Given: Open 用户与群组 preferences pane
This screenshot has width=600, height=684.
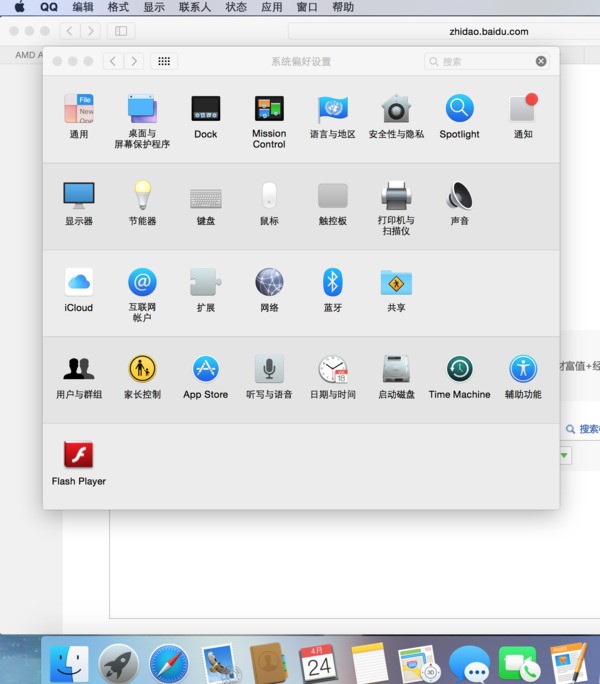Looking at the screenshot, I should click(x=79, y=376).
